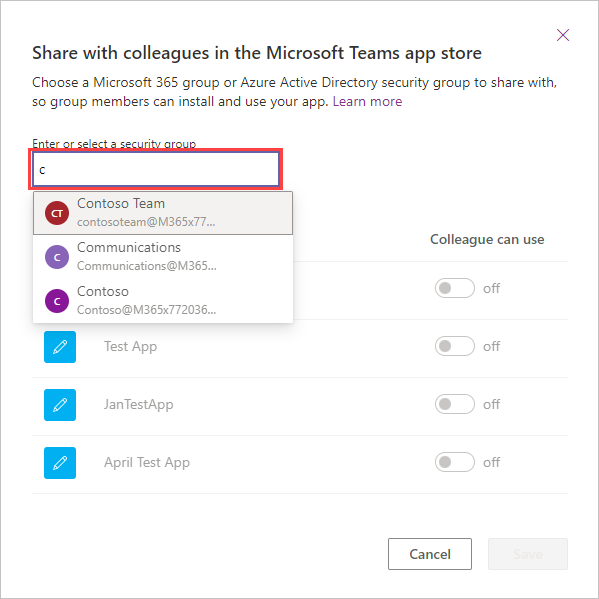Toggle the topmost app's sharing switch
Viewport: 599px width, 599px height.
[x=455, y=288]
